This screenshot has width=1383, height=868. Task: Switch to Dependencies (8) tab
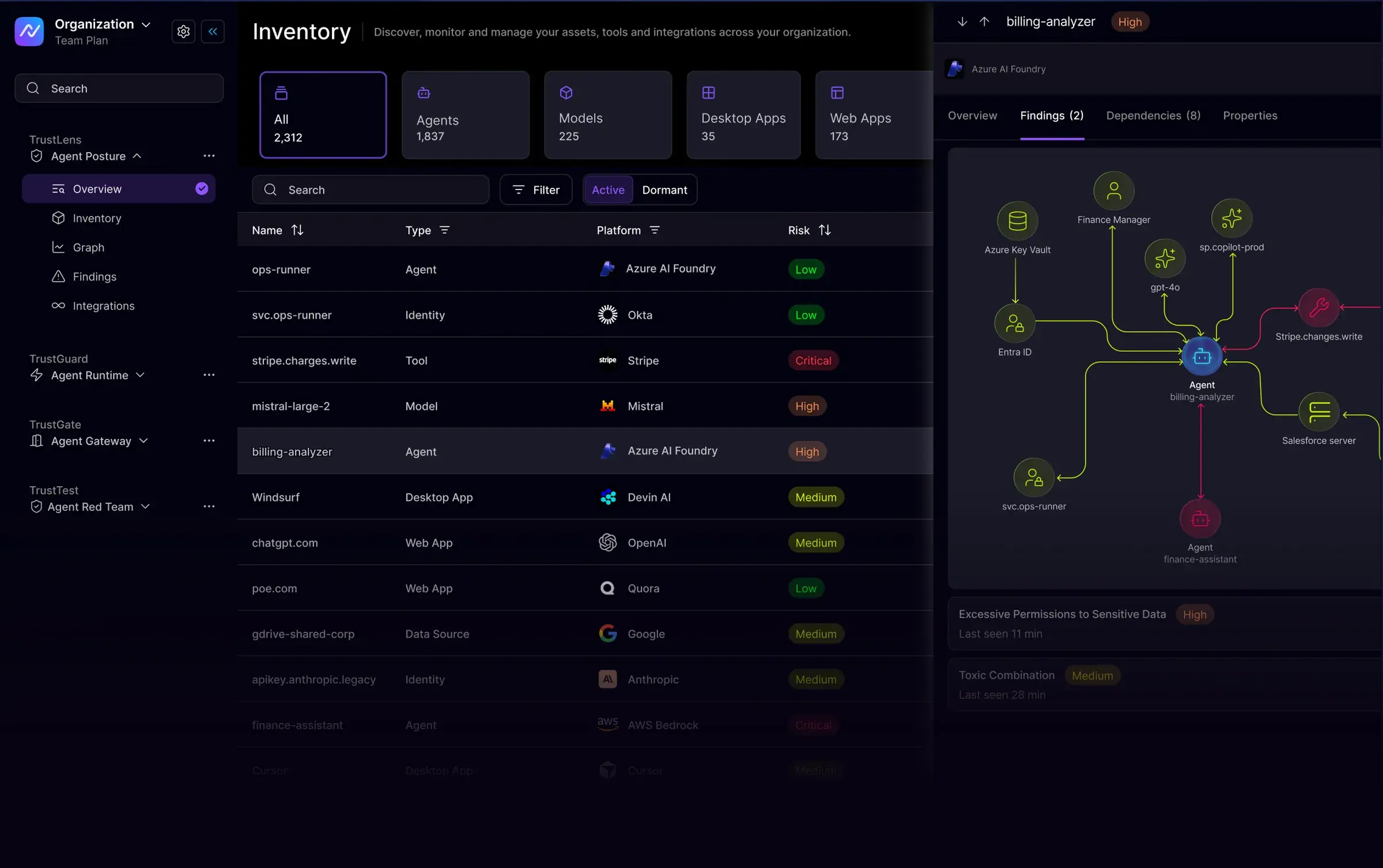pyautogui.click(x=1153, y=115)
